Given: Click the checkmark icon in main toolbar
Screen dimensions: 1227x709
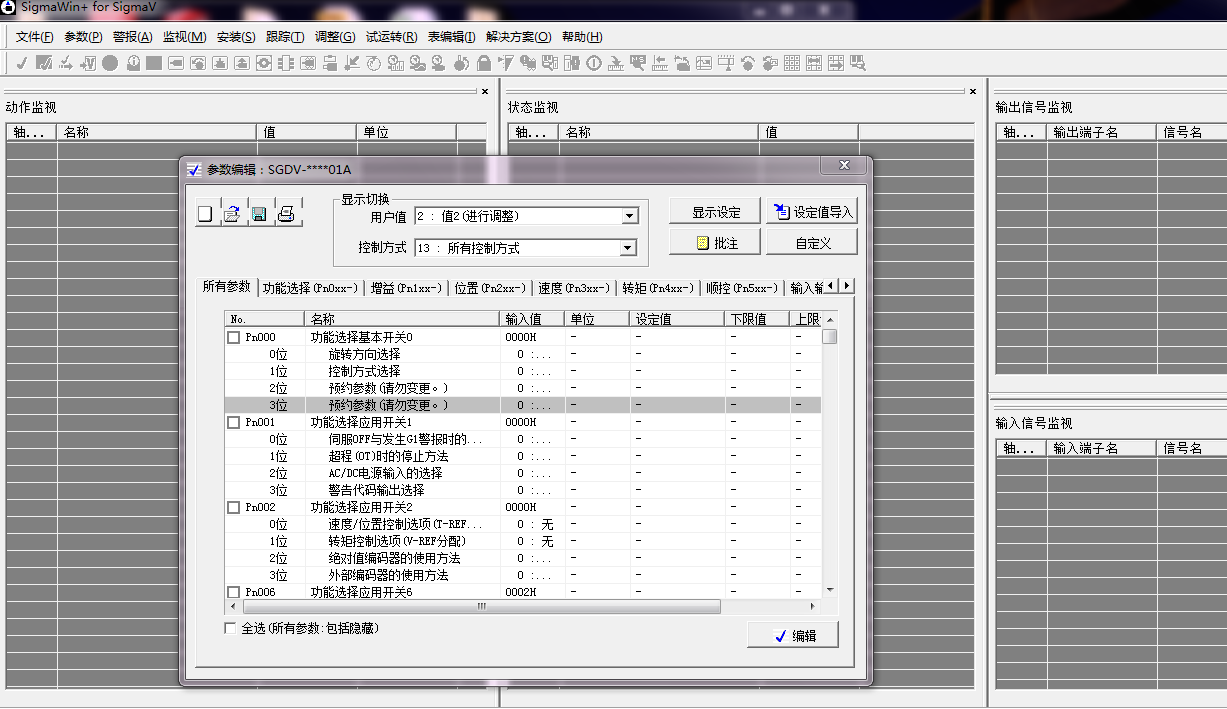Looking at the screenshot, I should (x=22, y=63).
